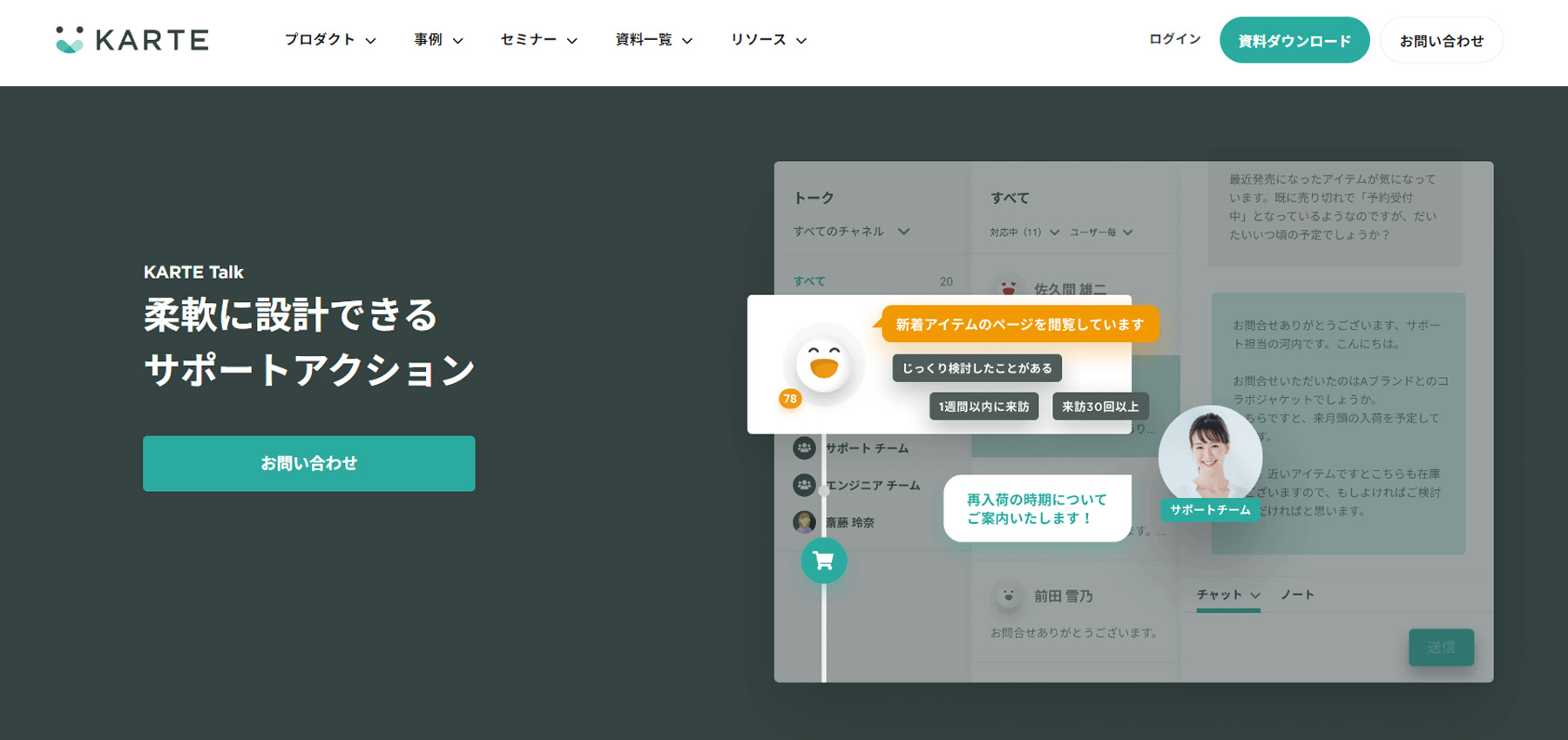Click the エンジニア チーム list text
Screen dimensions: 1568x740
click(x=873, y=485)
